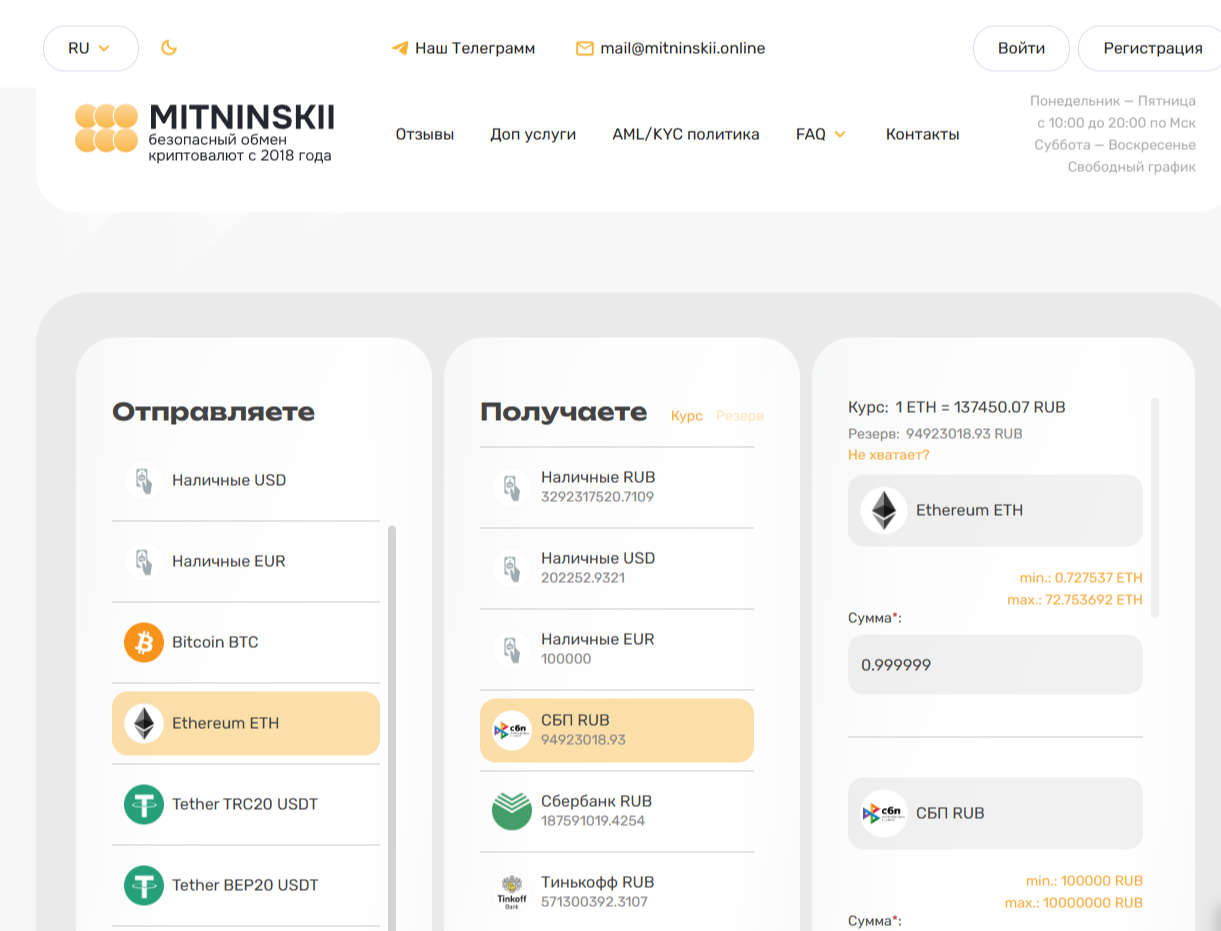Click СБП icon in exchange form
Image resolution: width=1221 pixels, height=931 pixels.
click(x=884, y=813)
